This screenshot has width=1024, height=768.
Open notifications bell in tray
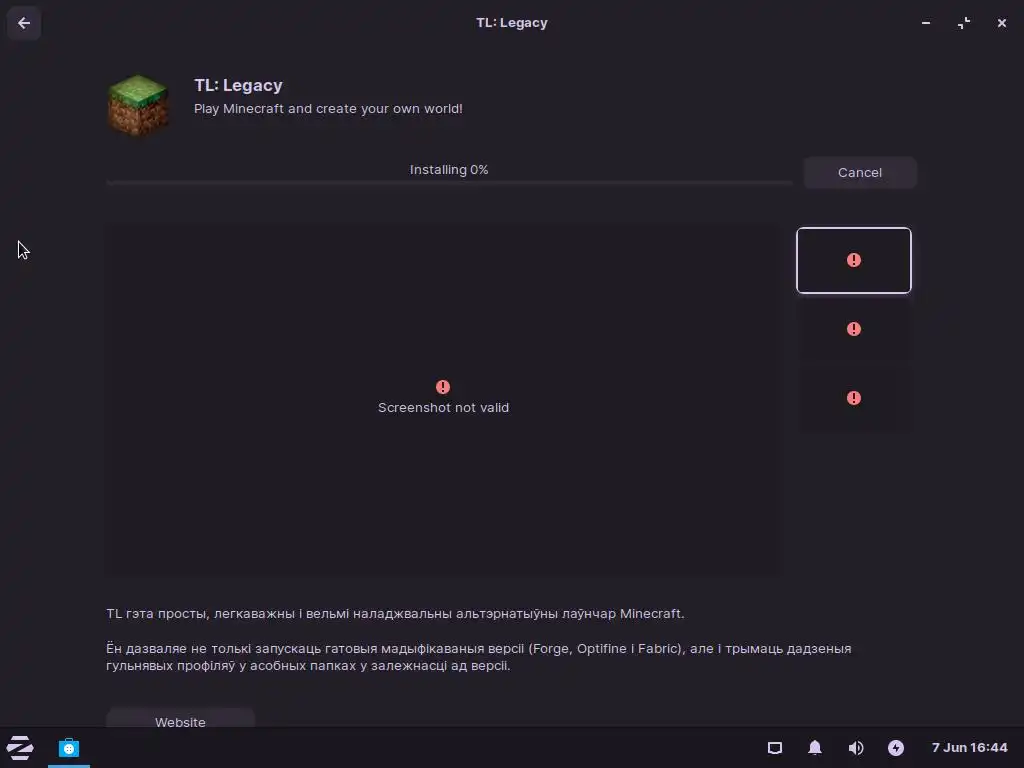tap(815, 748)
